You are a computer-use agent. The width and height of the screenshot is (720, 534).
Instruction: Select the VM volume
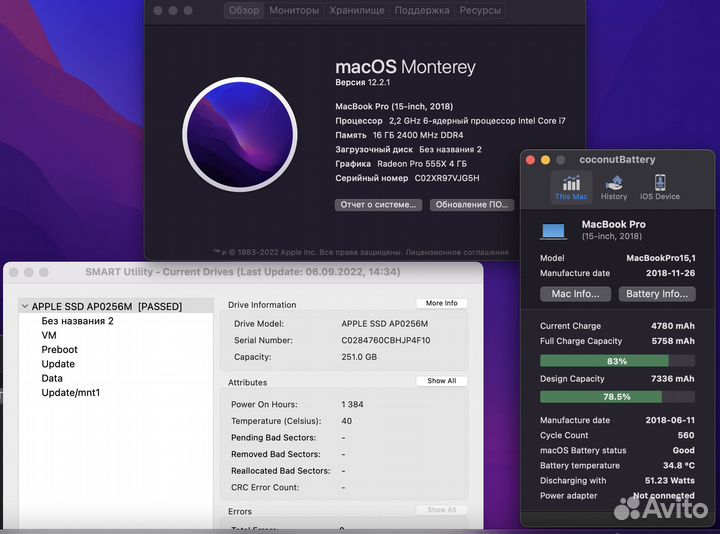49,335
